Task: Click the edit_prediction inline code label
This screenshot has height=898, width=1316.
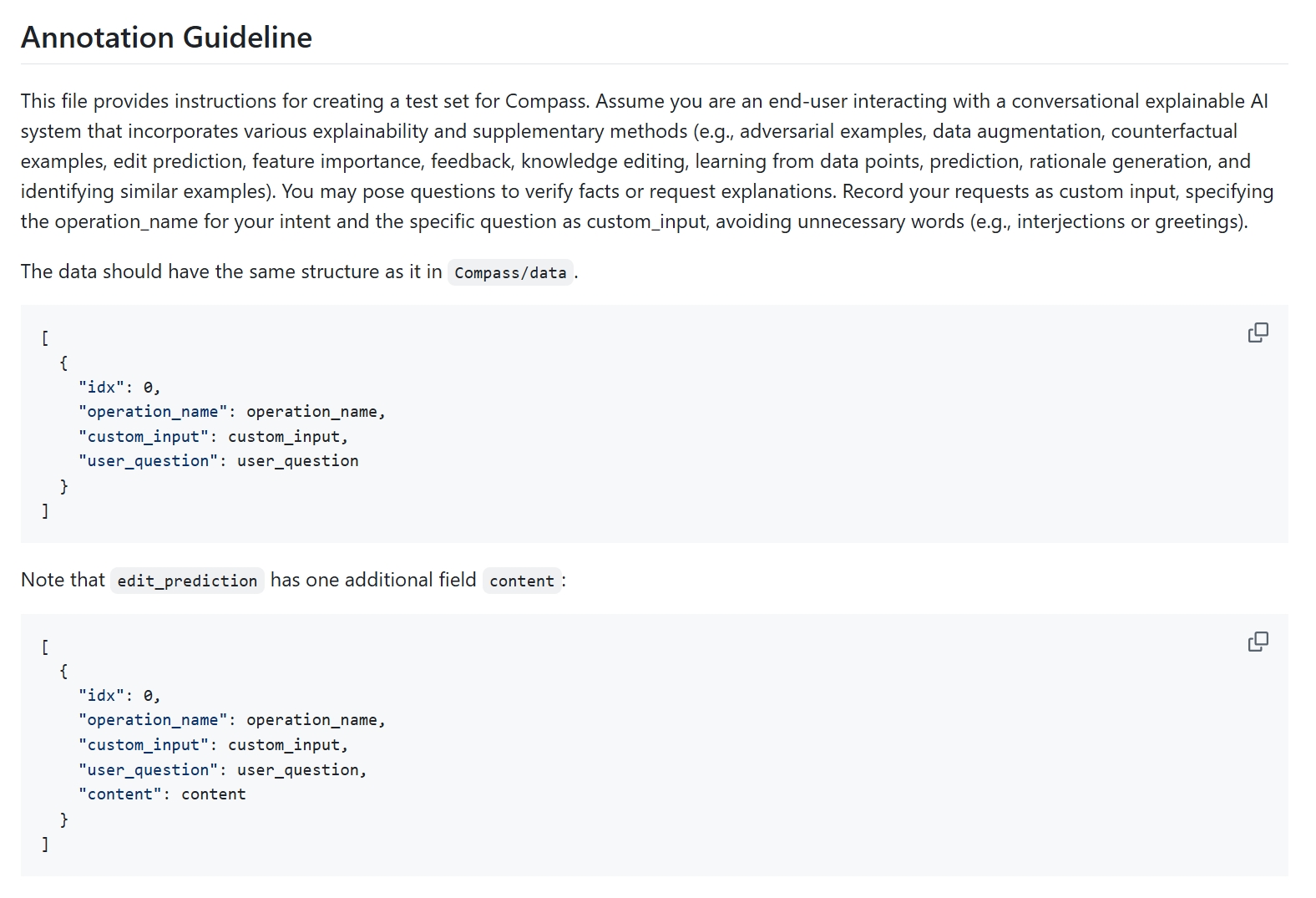Action: pyautogui.click(x=187, y=581)
